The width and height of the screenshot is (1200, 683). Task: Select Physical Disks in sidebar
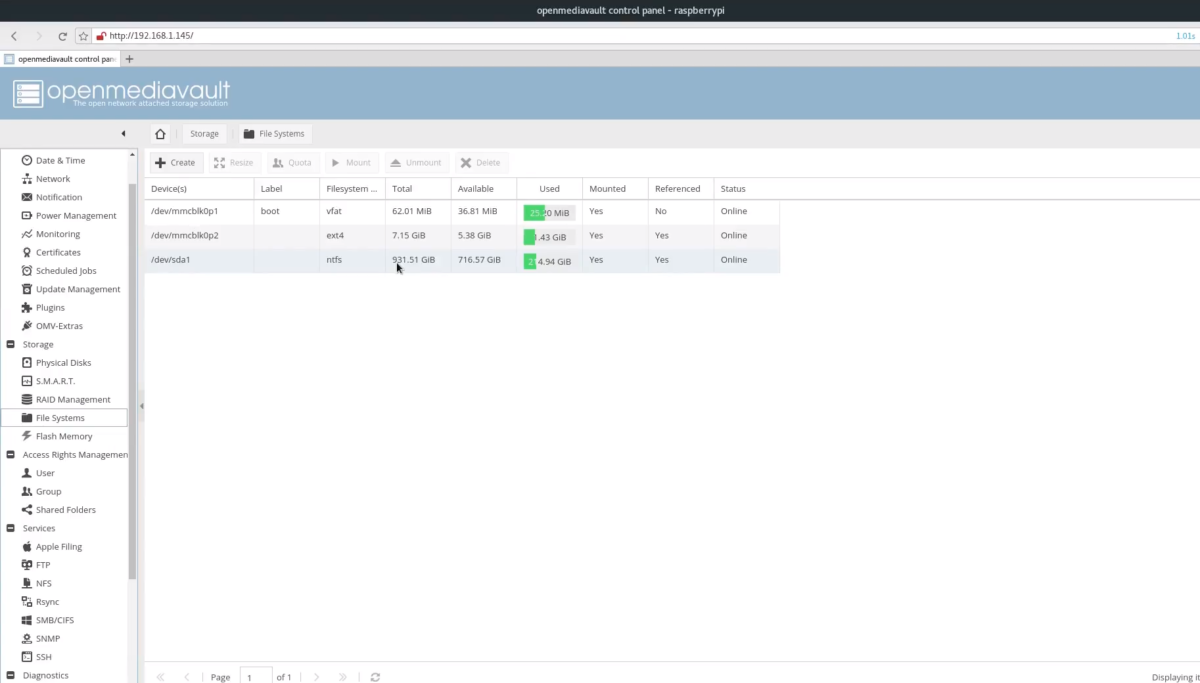tap(63, 363)
